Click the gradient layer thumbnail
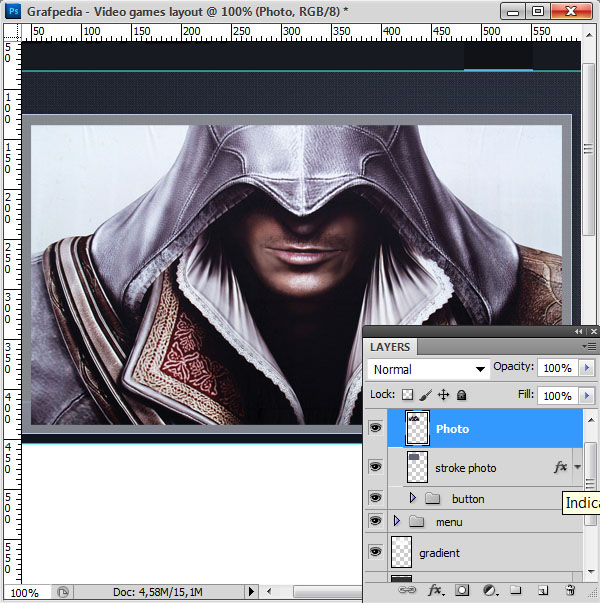This screenshot has height=603, width=600. coord(401,552)
